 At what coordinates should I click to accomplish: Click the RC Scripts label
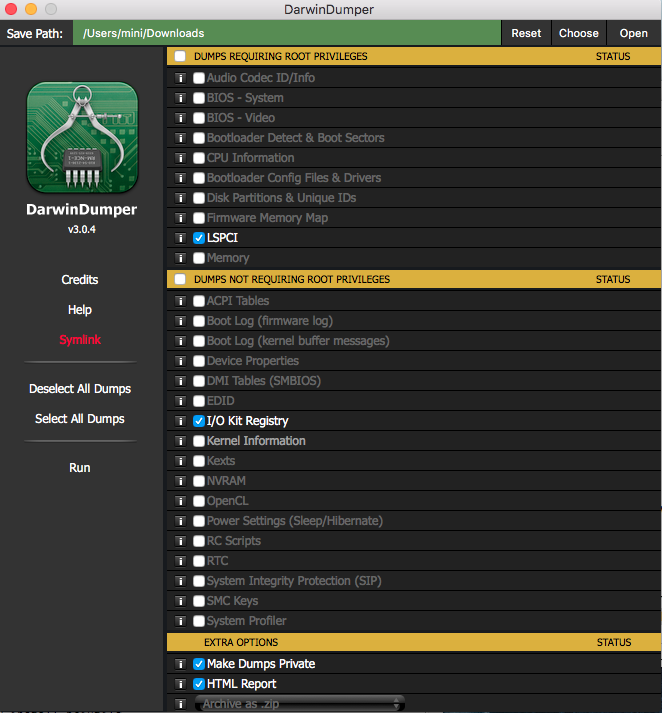pyautogui.click(x=234, y=541)
